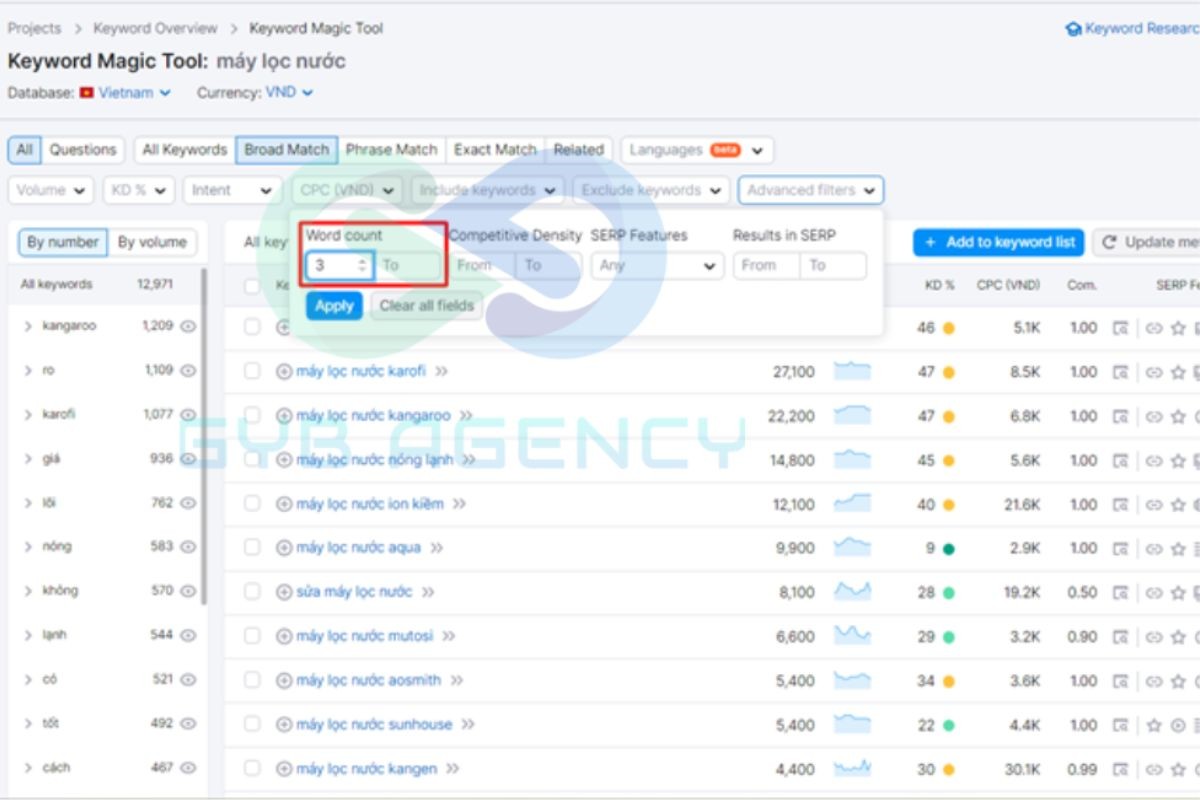This screenshot has width=1200, height=800.
Task: Click plus icon beside 'máy lọc nước ion kiềm'
Action: (x=284, y=504)
